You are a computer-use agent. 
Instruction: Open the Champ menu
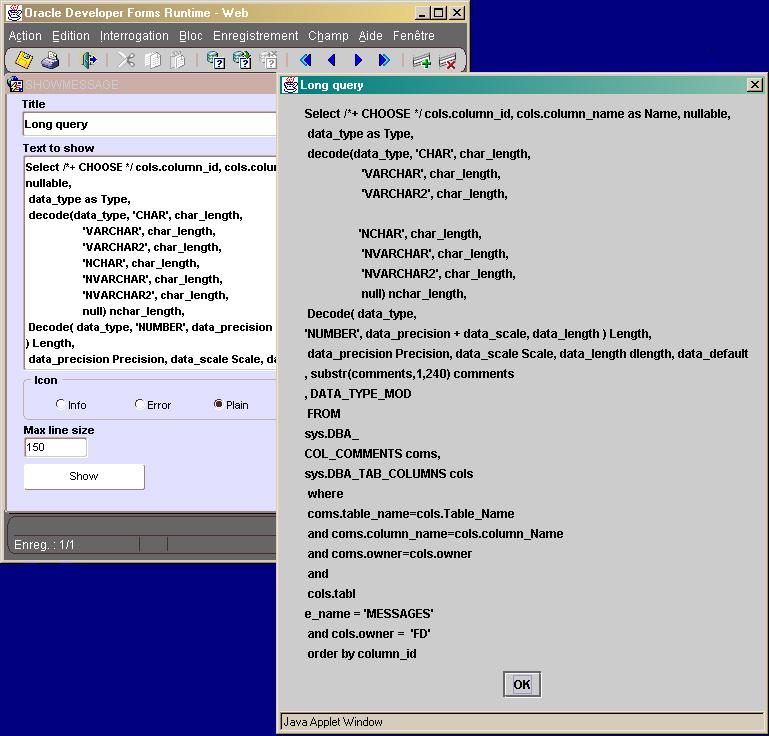tap(328, 36)
